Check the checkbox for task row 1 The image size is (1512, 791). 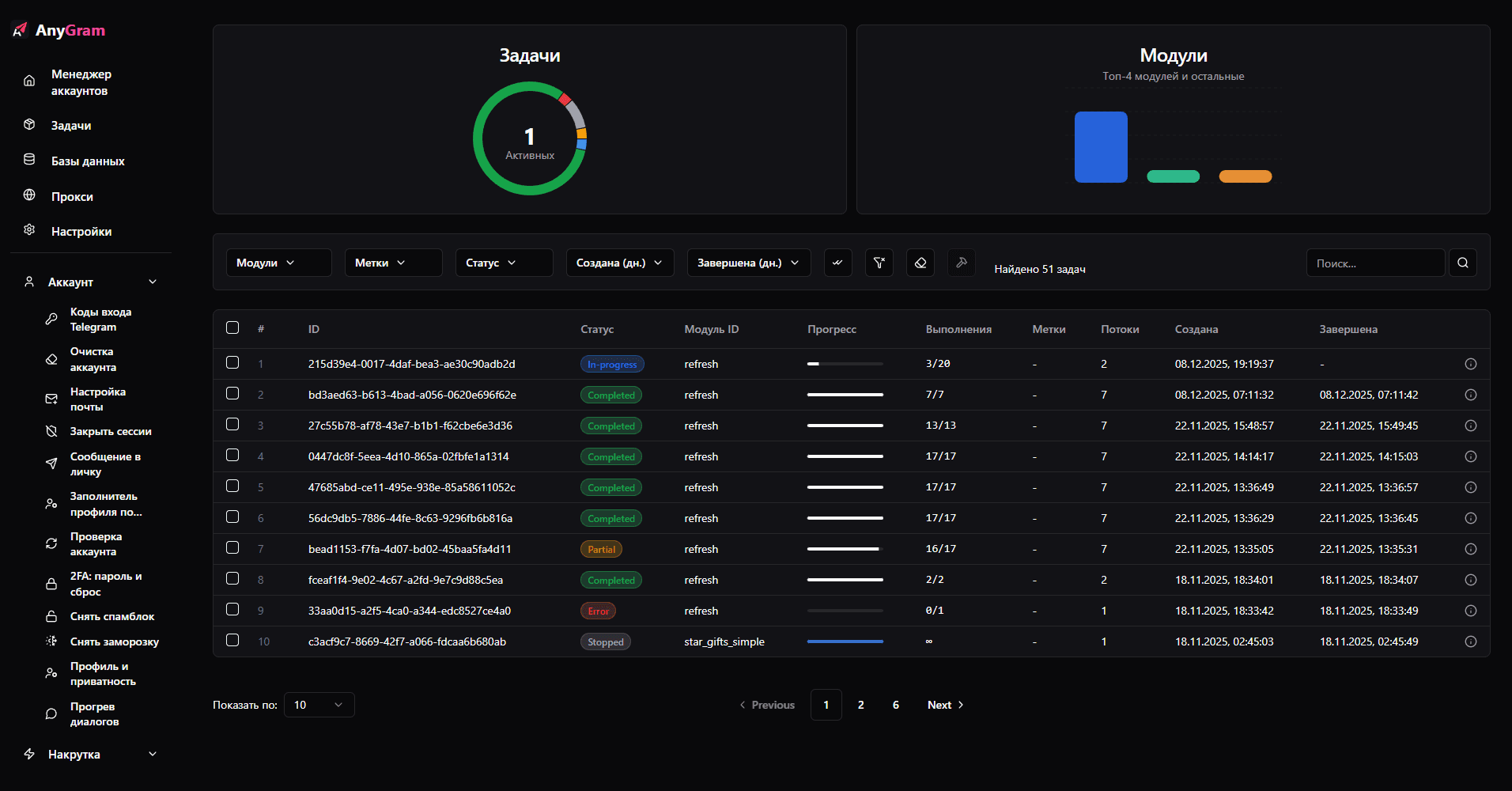(232, 362)
